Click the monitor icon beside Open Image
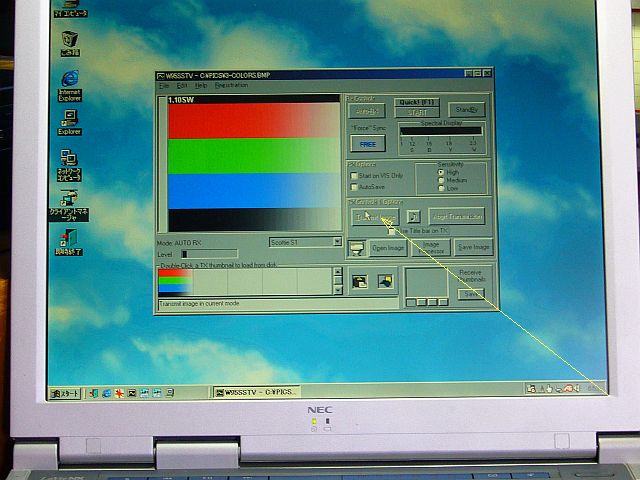Image resolution: width=640 pixels, height=480 pixels. 357,247
